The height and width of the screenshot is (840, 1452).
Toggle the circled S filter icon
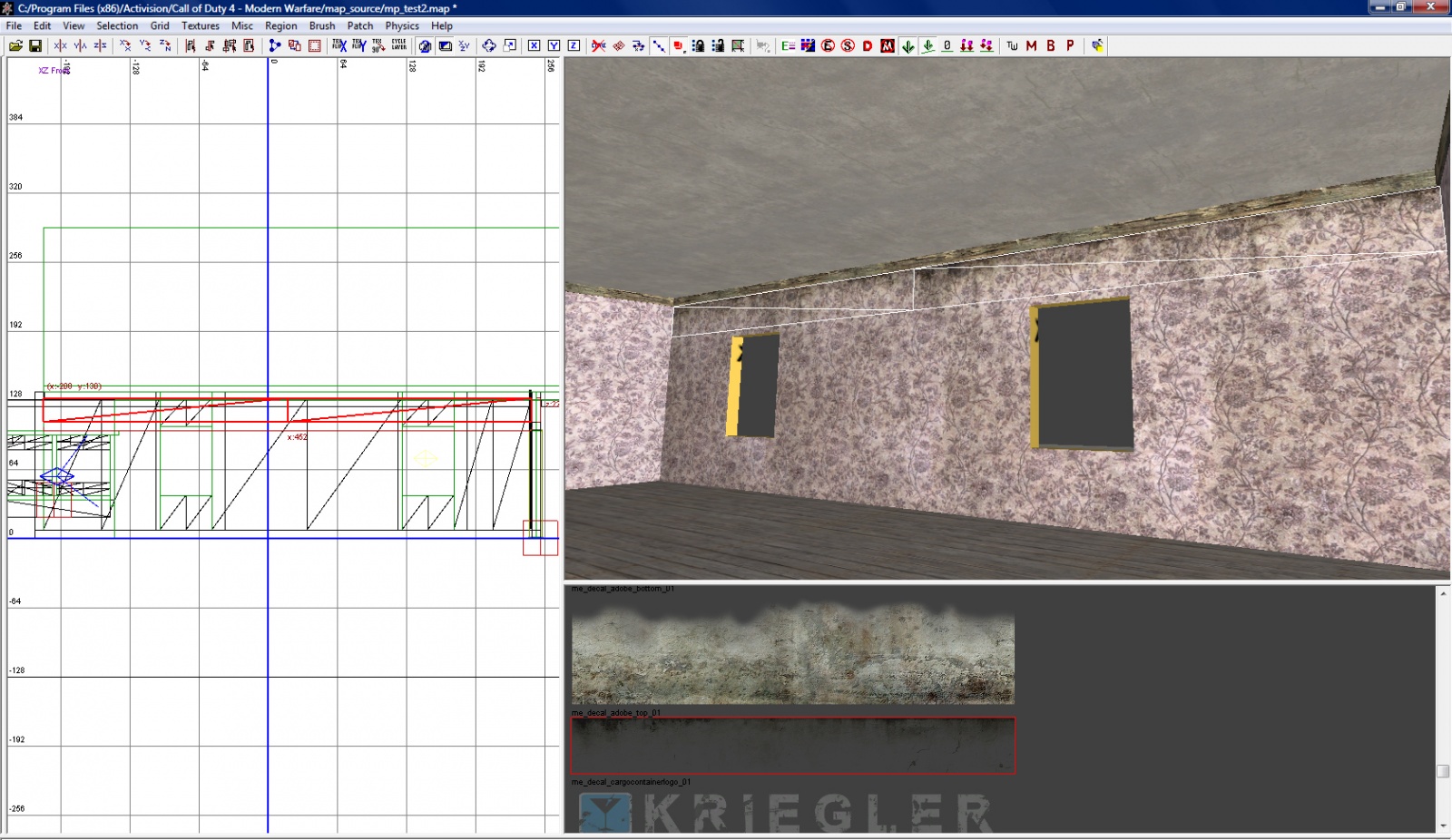(x=848, y=46)
